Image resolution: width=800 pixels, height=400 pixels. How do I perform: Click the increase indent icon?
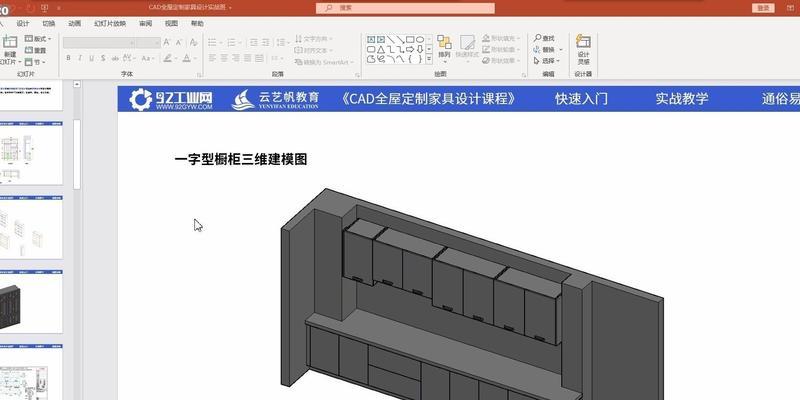point(265,43)
